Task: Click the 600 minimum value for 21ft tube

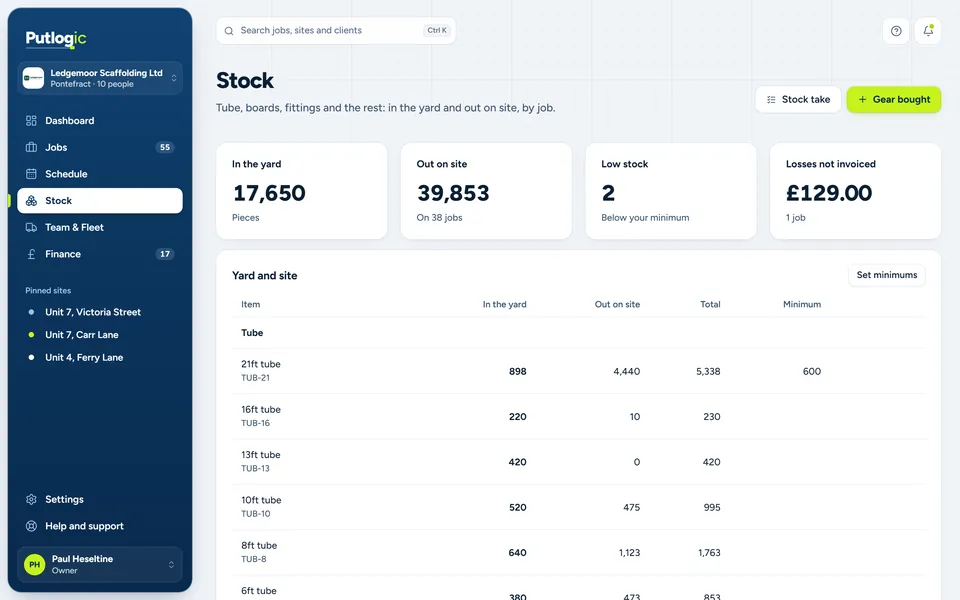Action: coord(812,372)
